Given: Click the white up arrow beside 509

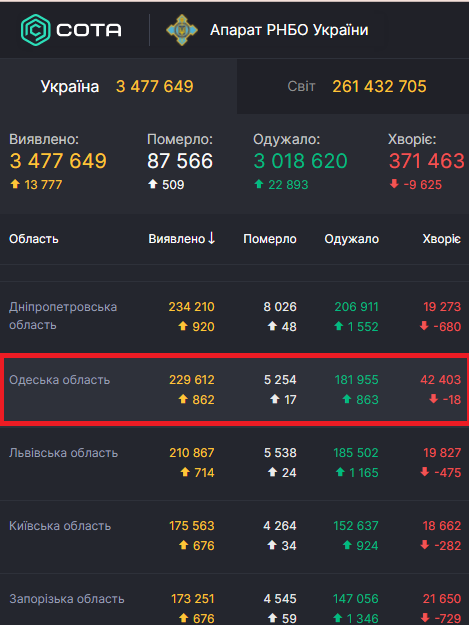Looking at the screenshot, I should (153, 184).
